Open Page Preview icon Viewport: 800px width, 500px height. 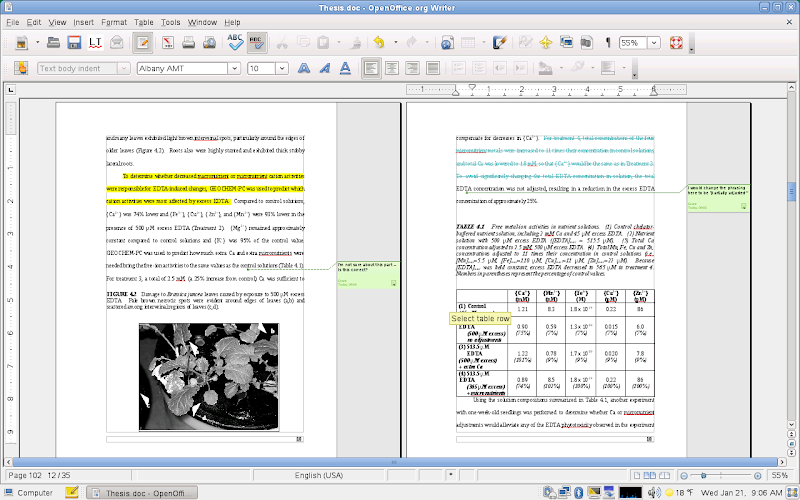click(x=209, y=43)
